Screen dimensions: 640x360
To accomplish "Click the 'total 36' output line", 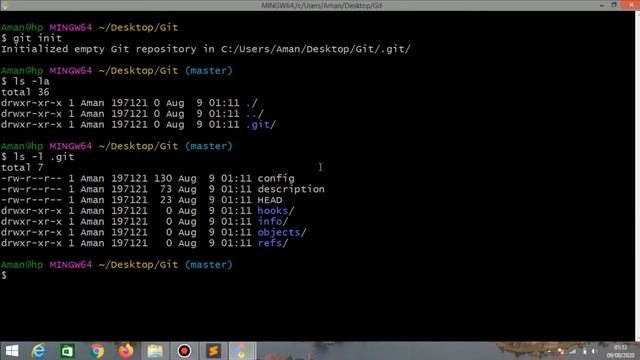I will pyautogui.click(x=25, y=92).
